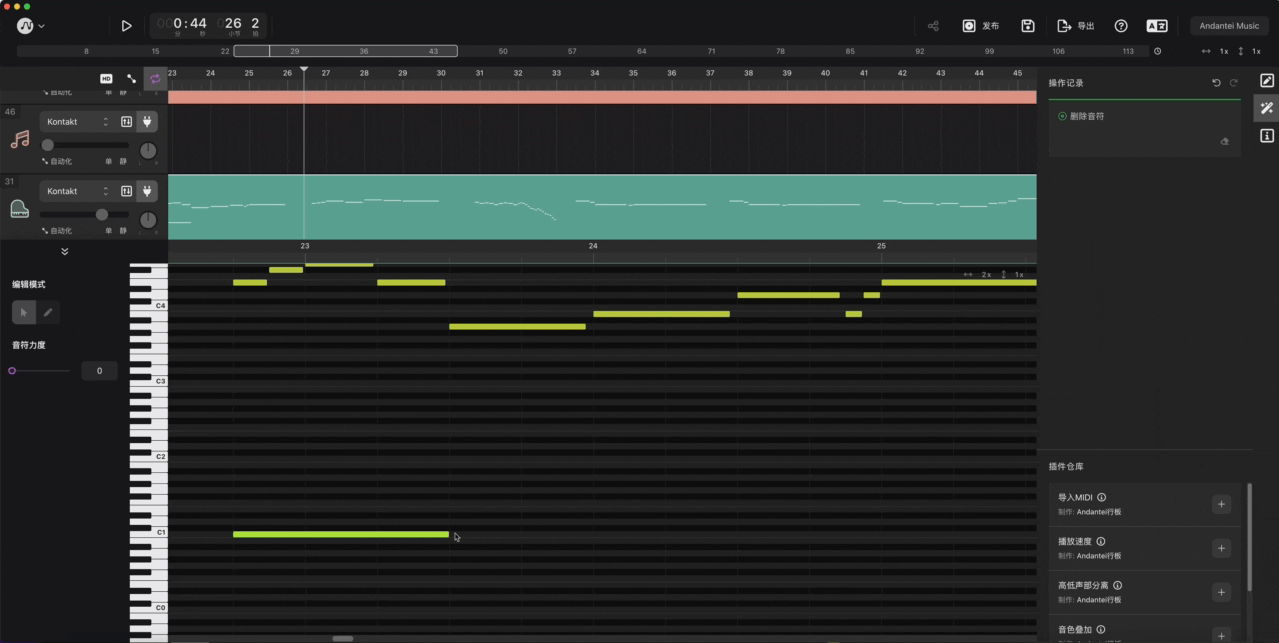Image resolution: width=1279 pixels, height=643 pixels.
Task: Collapse the track header panel with the double chevron
Action: 65,250
